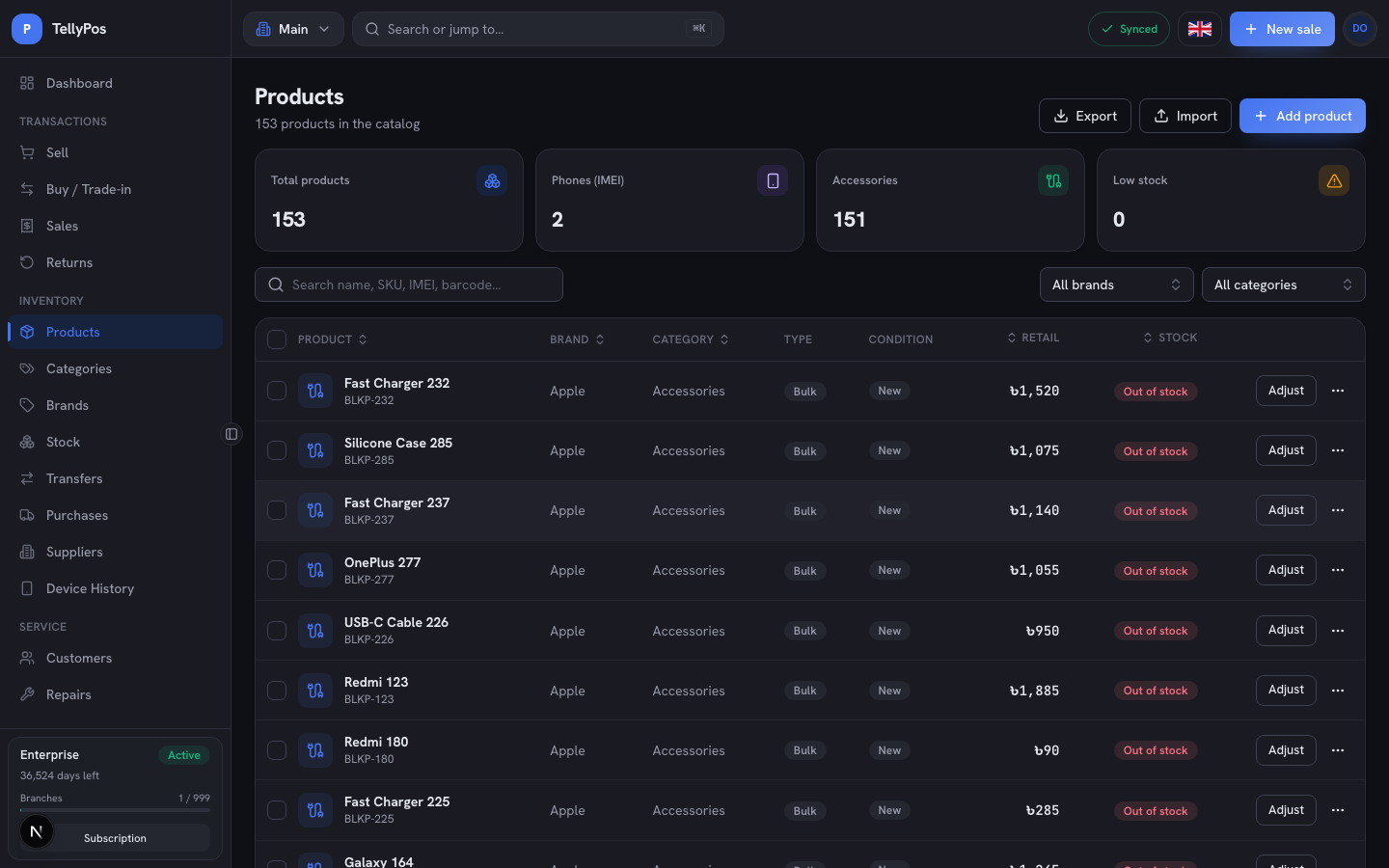Open the Transfers sidebar item
The image size is (1389, 868).
[x=115, y=478]
